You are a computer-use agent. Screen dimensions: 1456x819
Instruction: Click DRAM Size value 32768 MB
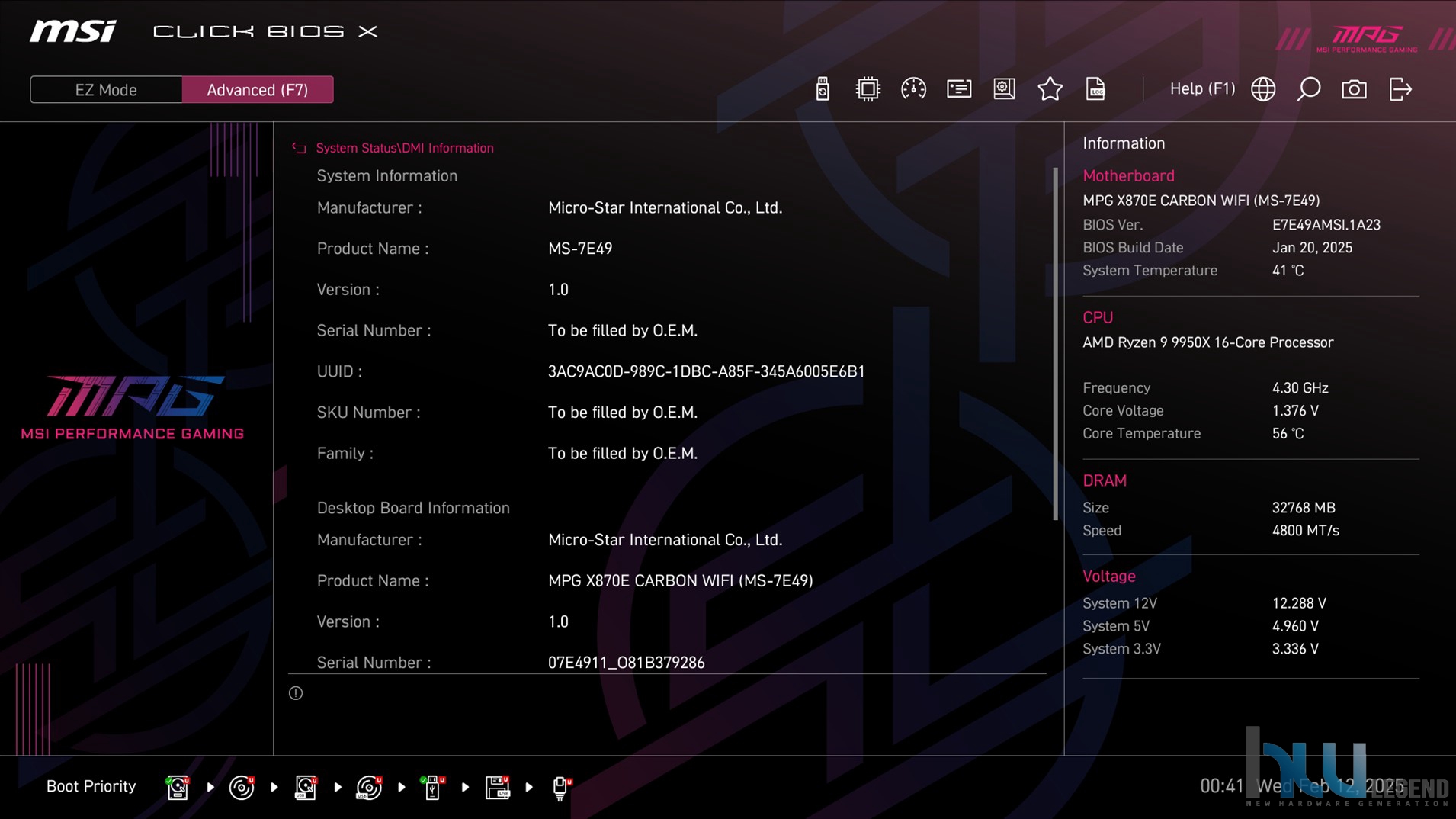click(1304, 508)
